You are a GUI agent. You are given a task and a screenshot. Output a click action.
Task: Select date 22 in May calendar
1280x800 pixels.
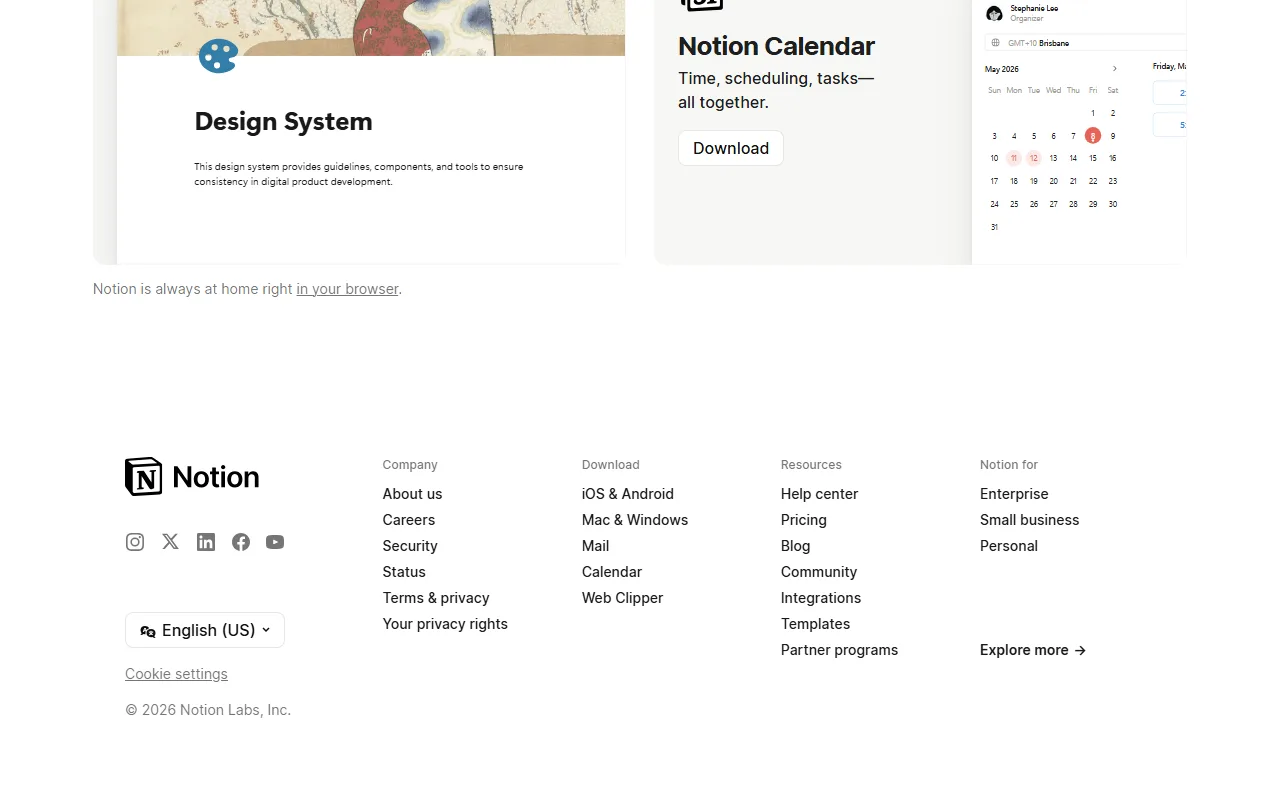(1093, 181)
